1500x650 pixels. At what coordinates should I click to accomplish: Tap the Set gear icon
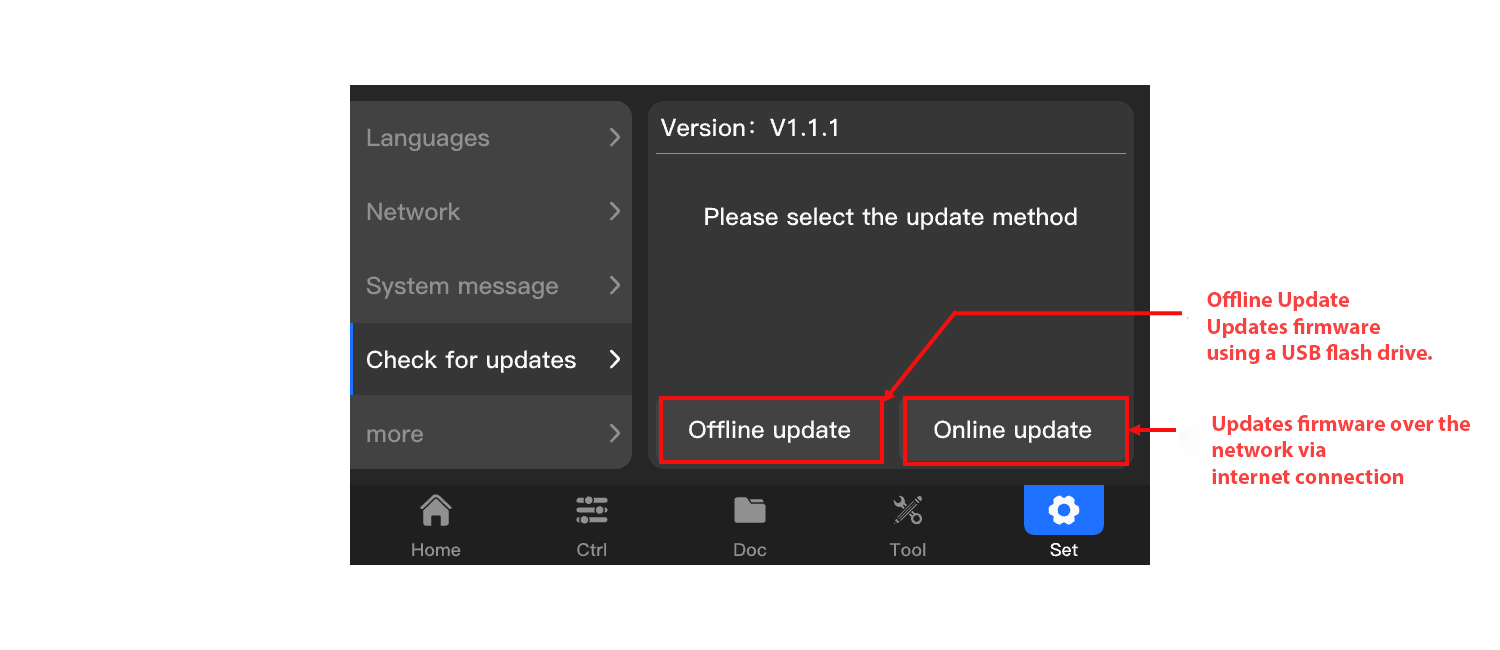pos(1063,511)
